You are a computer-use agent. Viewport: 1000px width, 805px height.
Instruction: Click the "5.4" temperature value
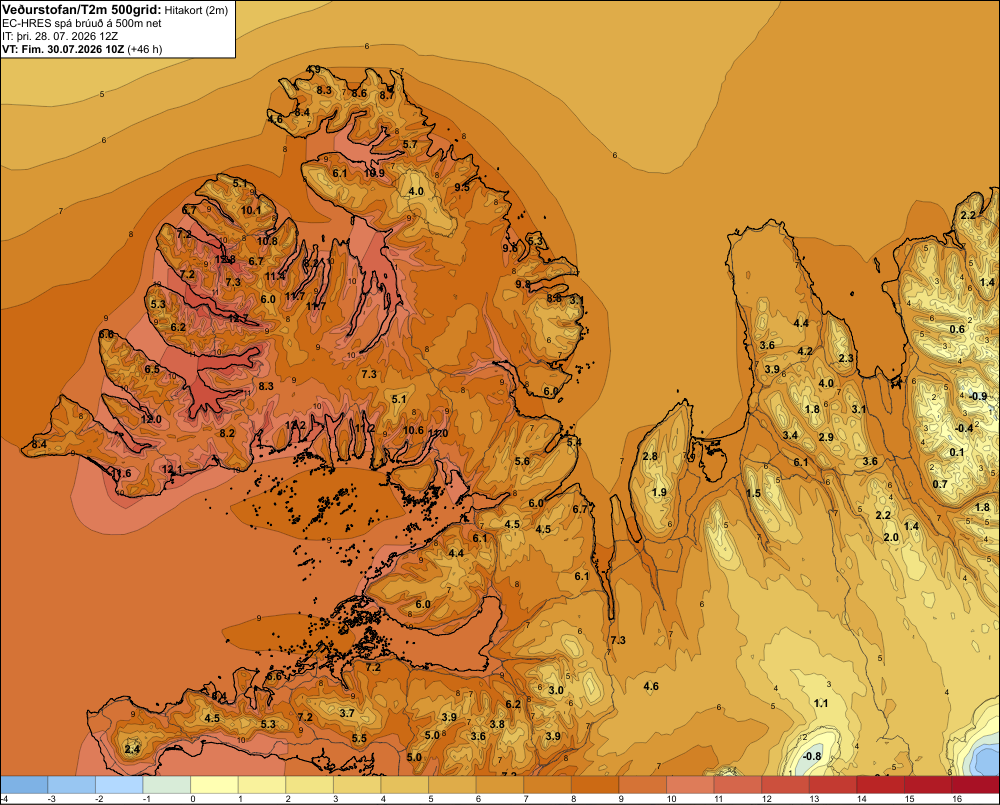[574, 442]
